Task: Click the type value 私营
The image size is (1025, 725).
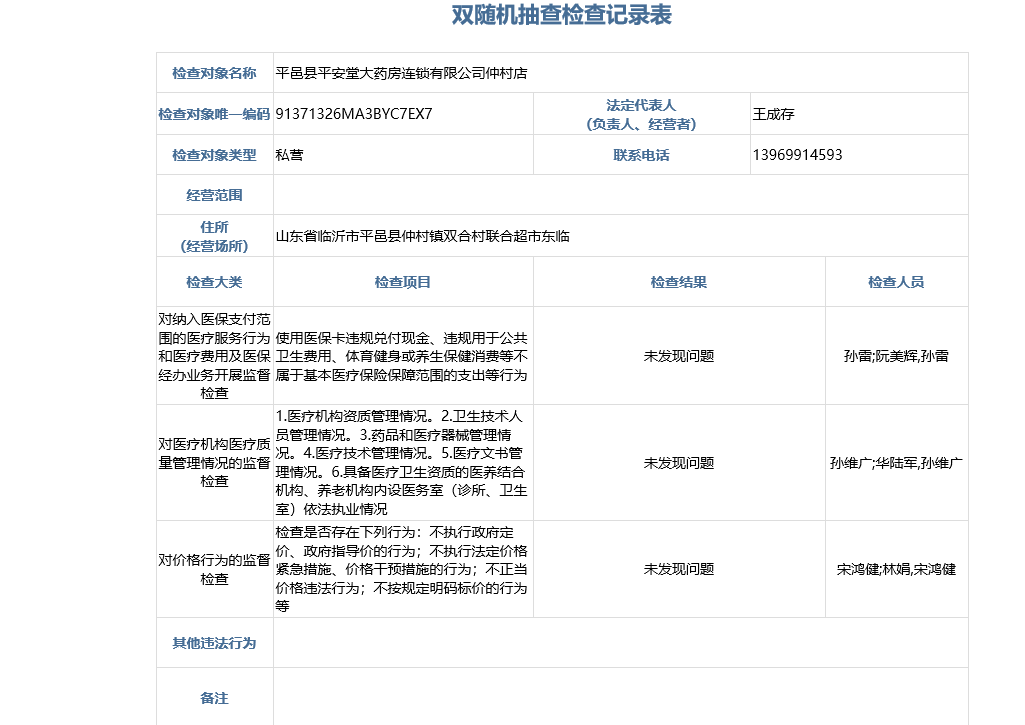Action: click(x=290, y=155)
